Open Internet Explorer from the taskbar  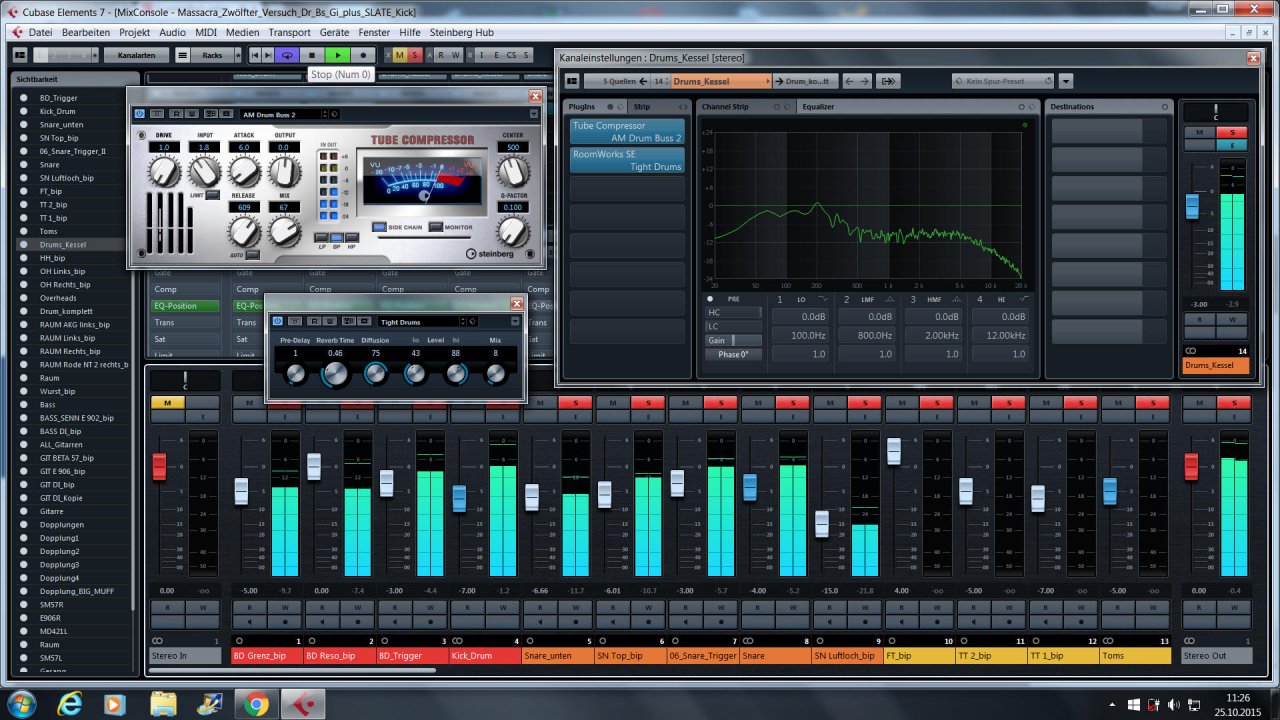coord(69,704)
